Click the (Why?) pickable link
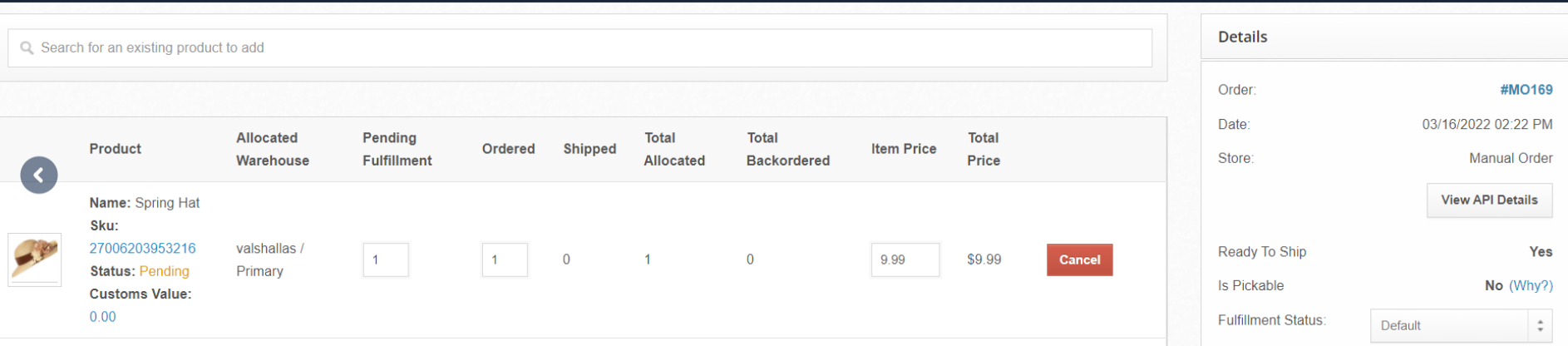 click(x=1531, y=285)
